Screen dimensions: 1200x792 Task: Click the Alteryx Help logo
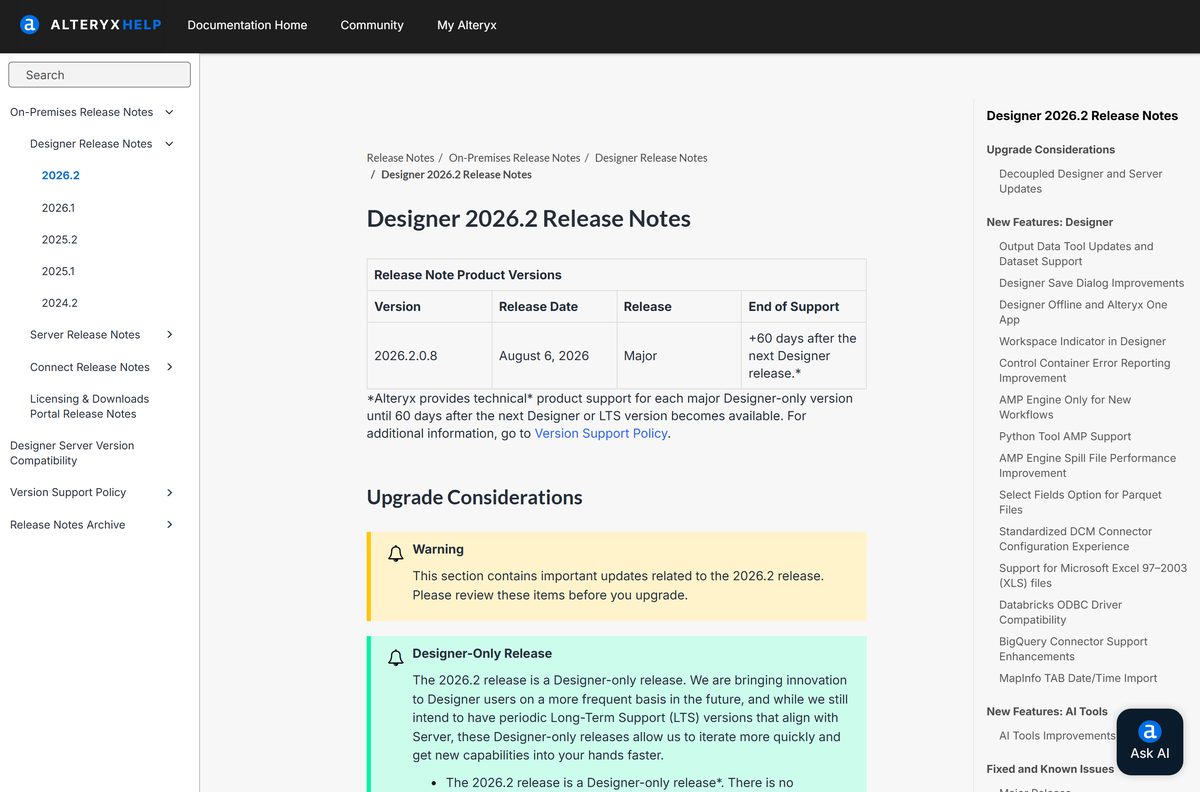(x=90, y=25)
